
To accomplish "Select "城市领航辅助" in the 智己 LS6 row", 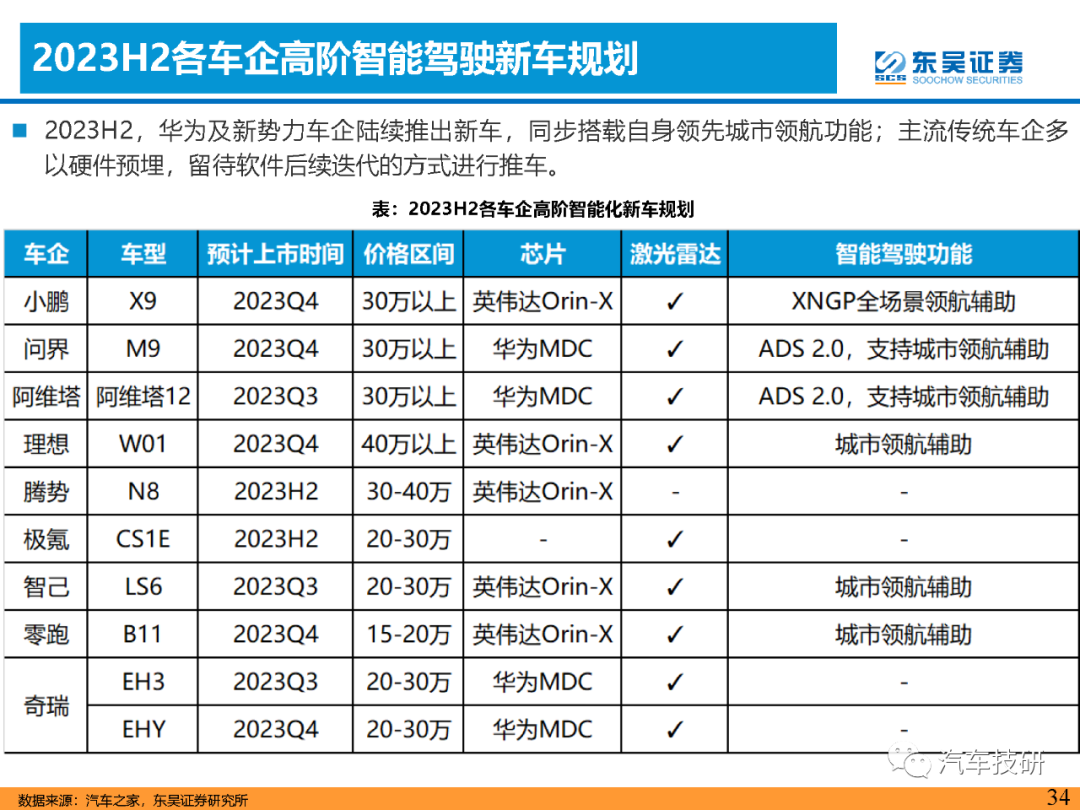I will tap(904, 587).
